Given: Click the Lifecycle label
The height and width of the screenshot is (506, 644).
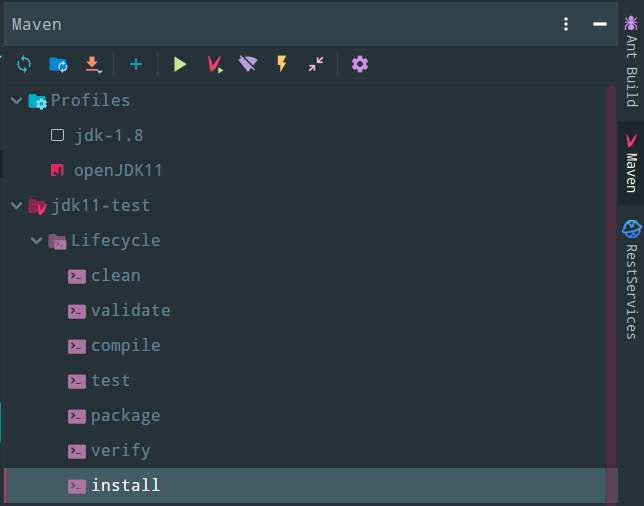Looking at the screenshot, I should click(116, 241).
